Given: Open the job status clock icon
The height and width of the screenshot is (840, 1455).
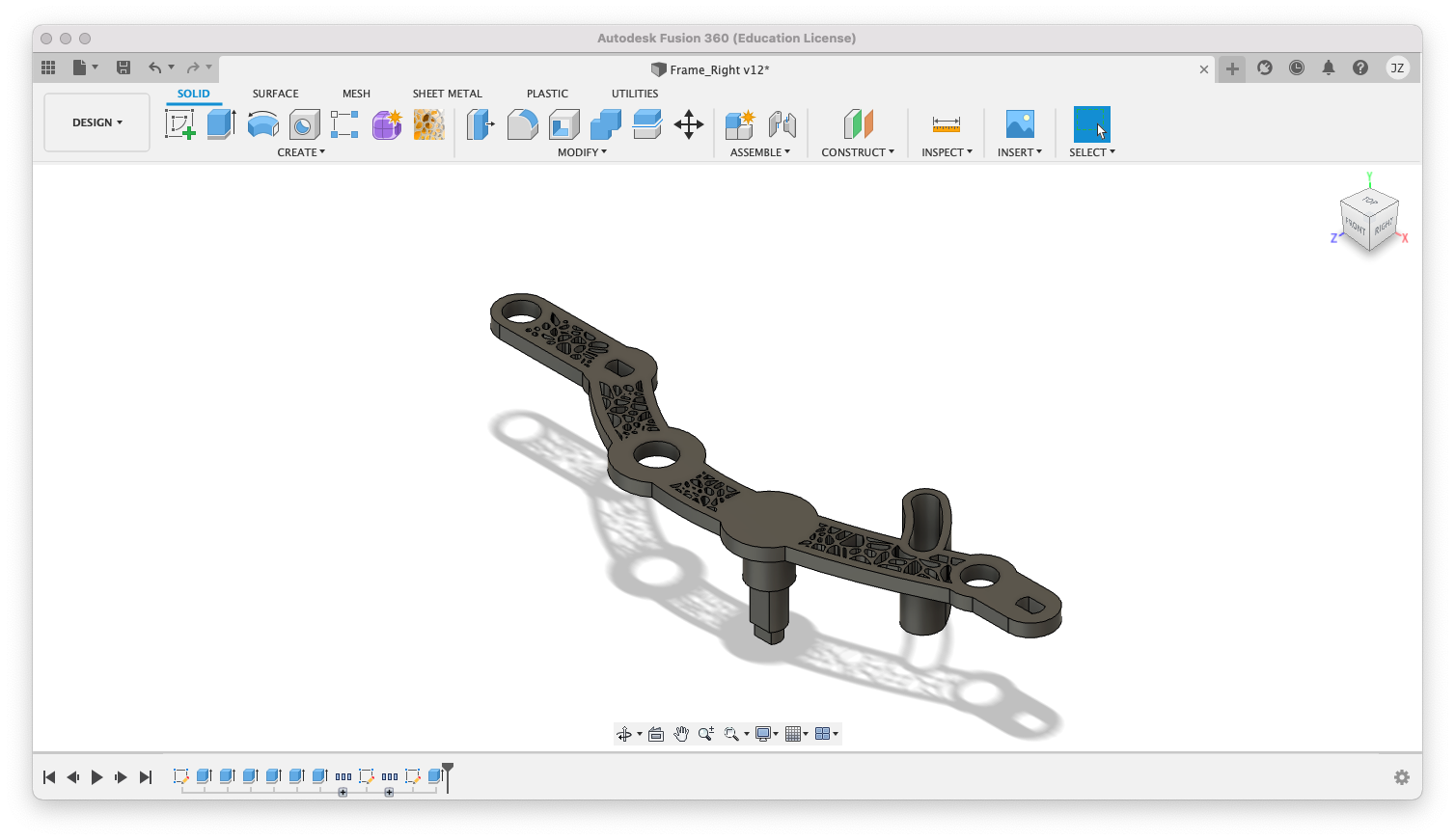Looking at the screenshot, I should [1297, 68].
